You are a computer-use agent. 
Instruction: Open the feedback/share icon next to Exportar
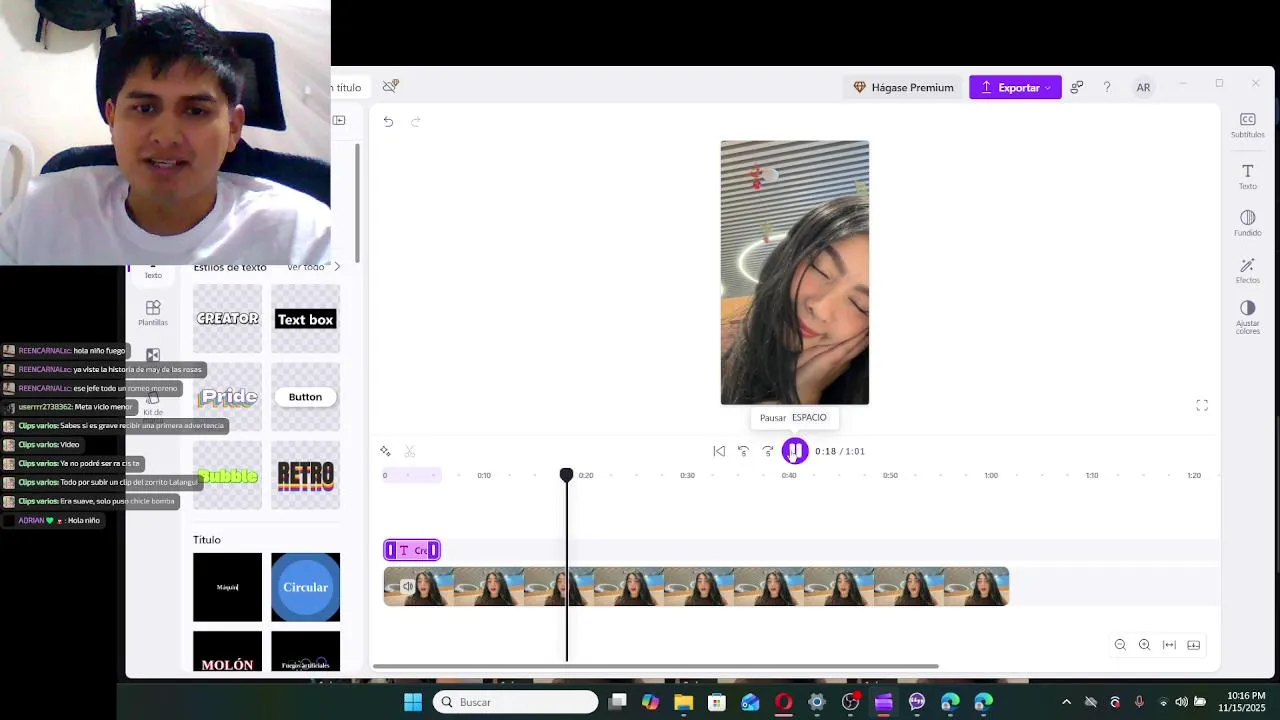pyautogui.click(x=1076, y=87)
